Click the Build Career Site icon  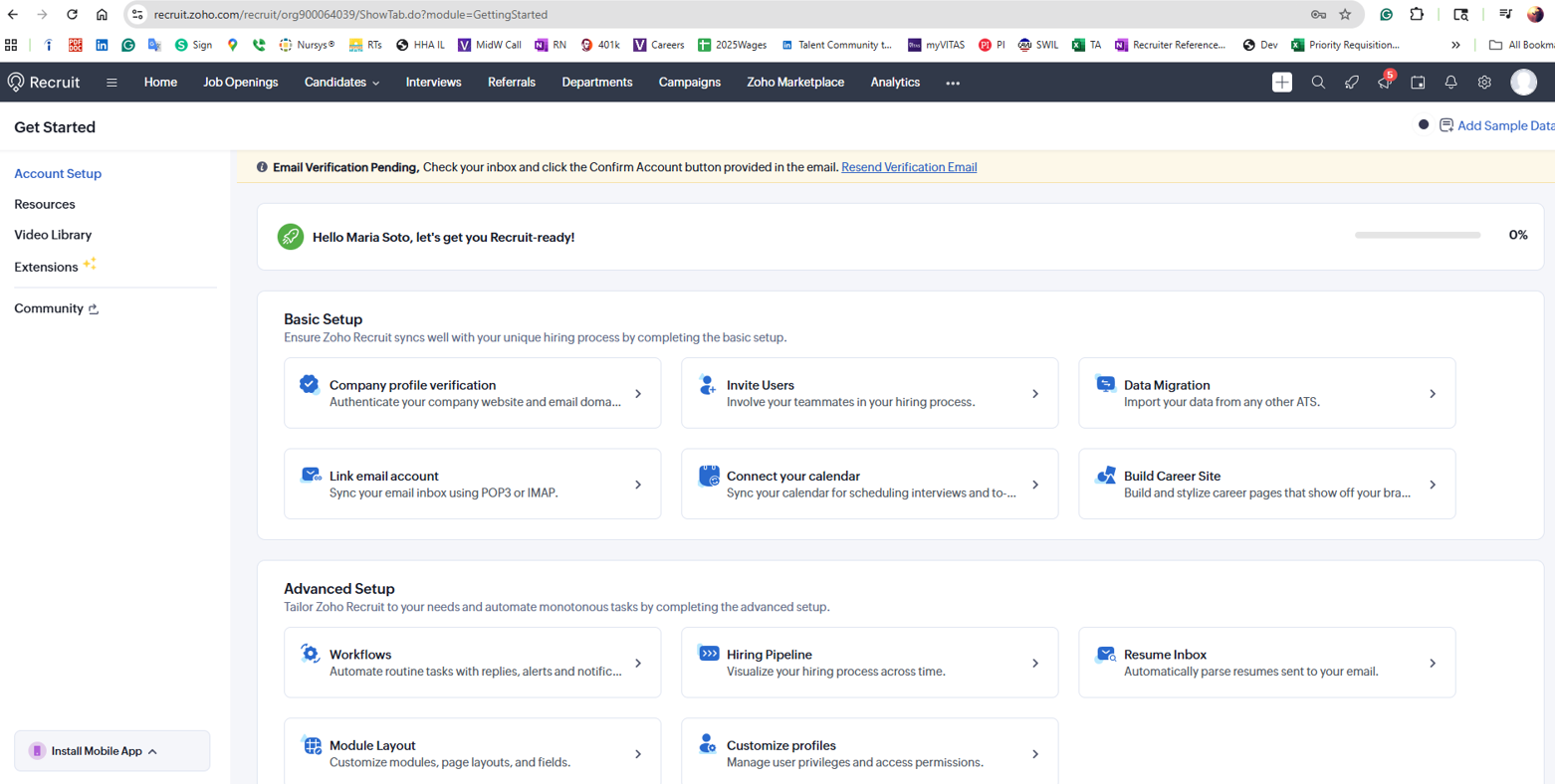1105,475
